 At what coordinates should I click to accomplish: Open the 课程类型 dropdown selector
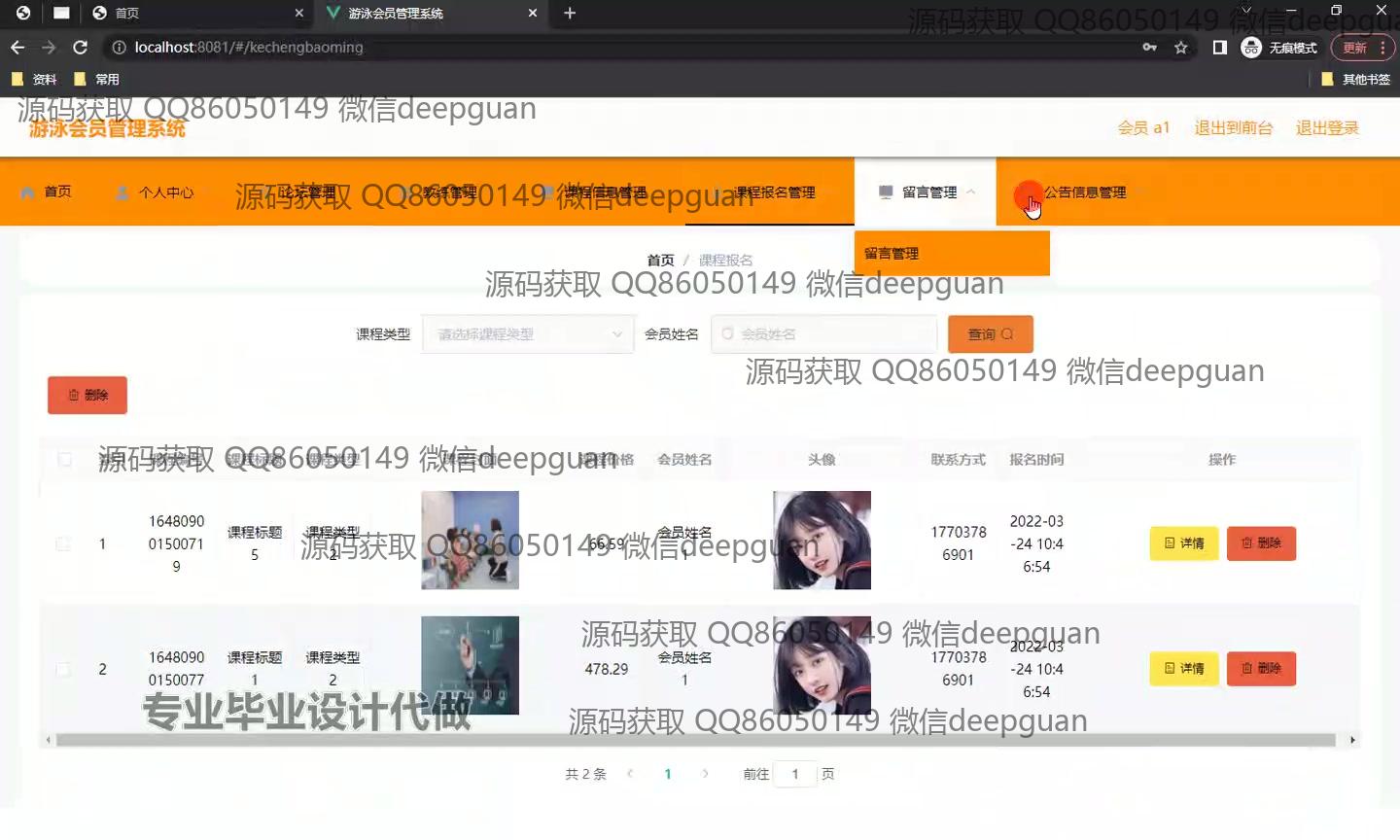click(528, 334)
